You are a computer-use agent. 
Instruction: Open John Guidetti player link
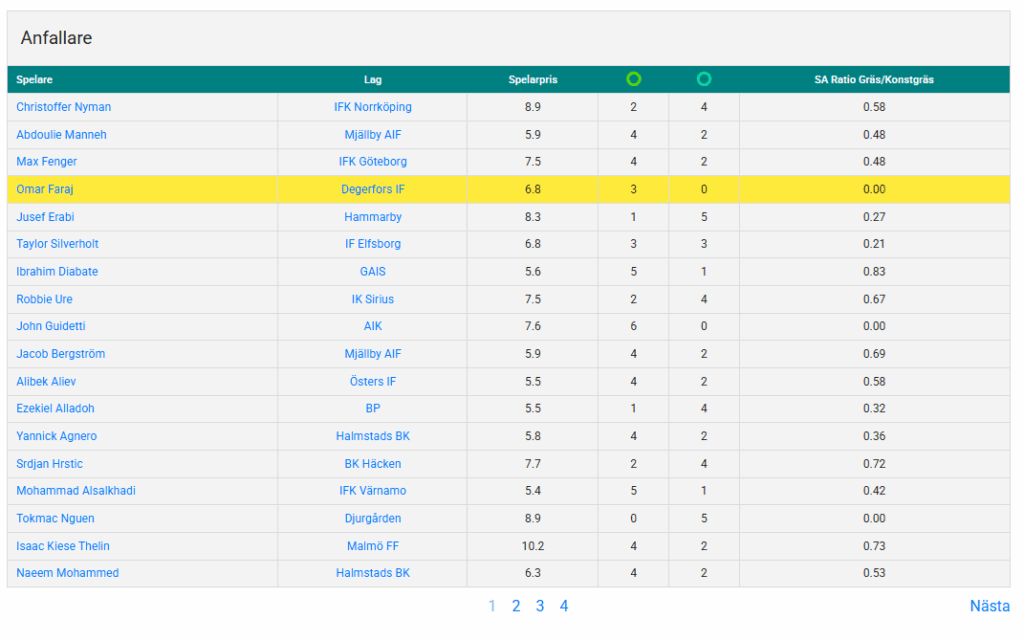coord(51,326)
